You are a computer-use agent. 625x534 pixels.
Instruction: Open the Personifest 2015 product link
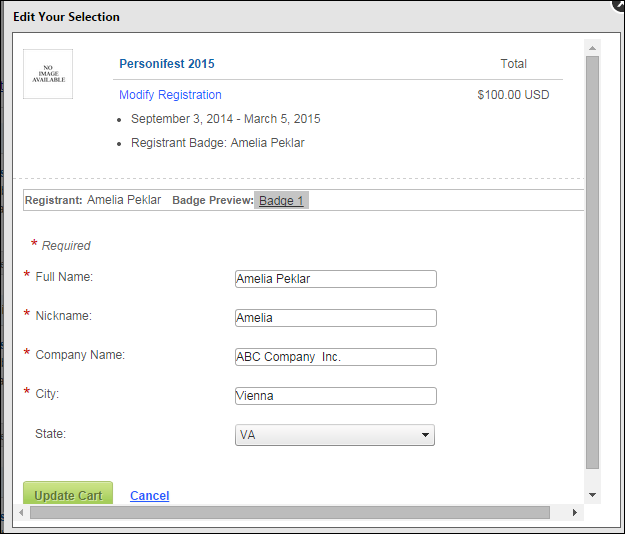point(167,64)
